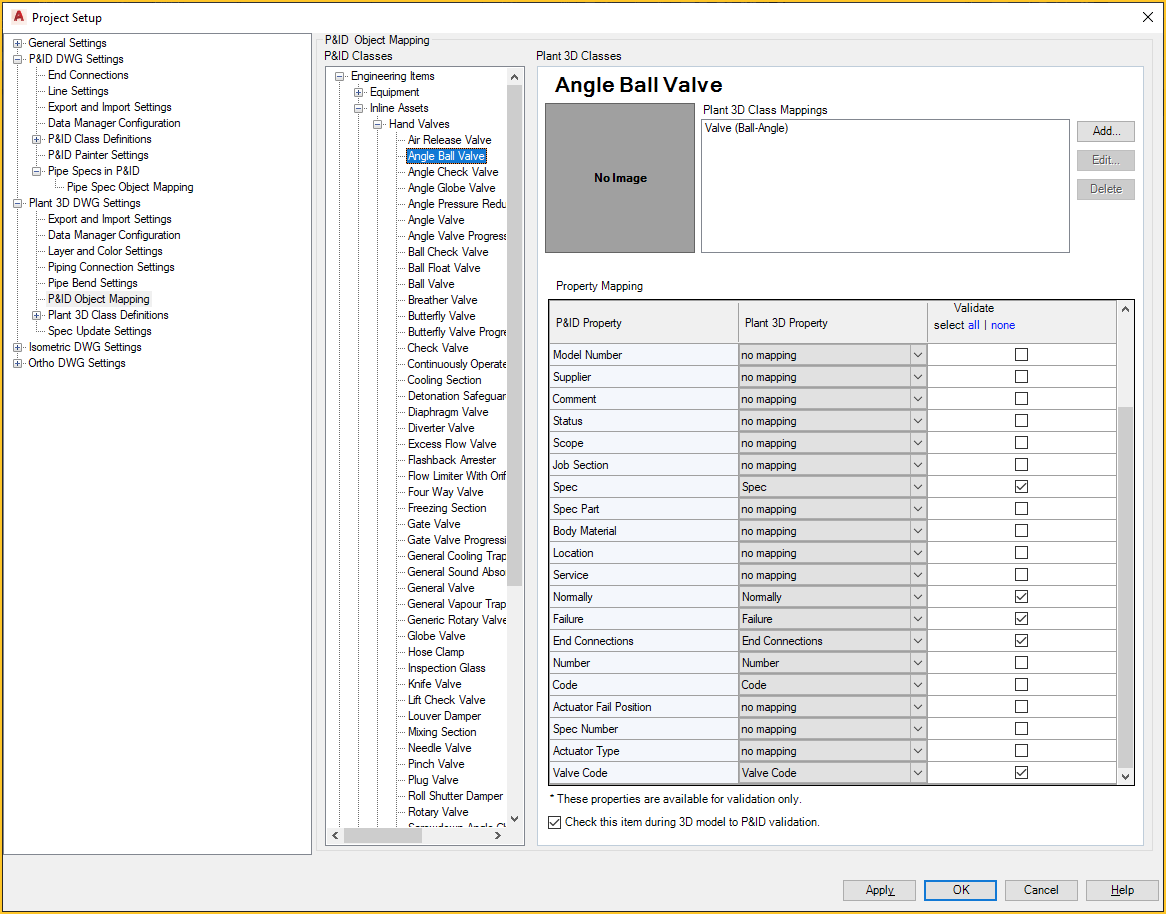Open Pipe Spec Object Mapping settings
The height and width of the screenshot is (914, 1166).
[x=128, y=186]
